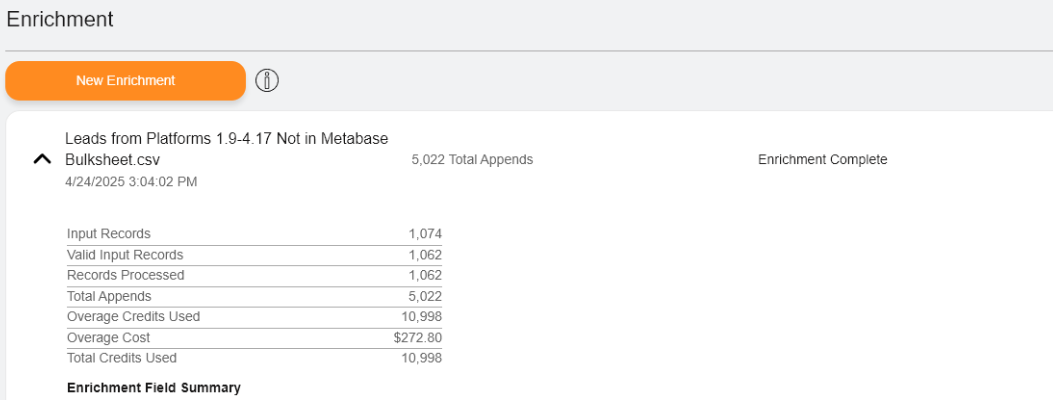1053x412 pixels.
Task: Click the 4/24/2025 3:04:02 PM timestamp
Action: 131,182
